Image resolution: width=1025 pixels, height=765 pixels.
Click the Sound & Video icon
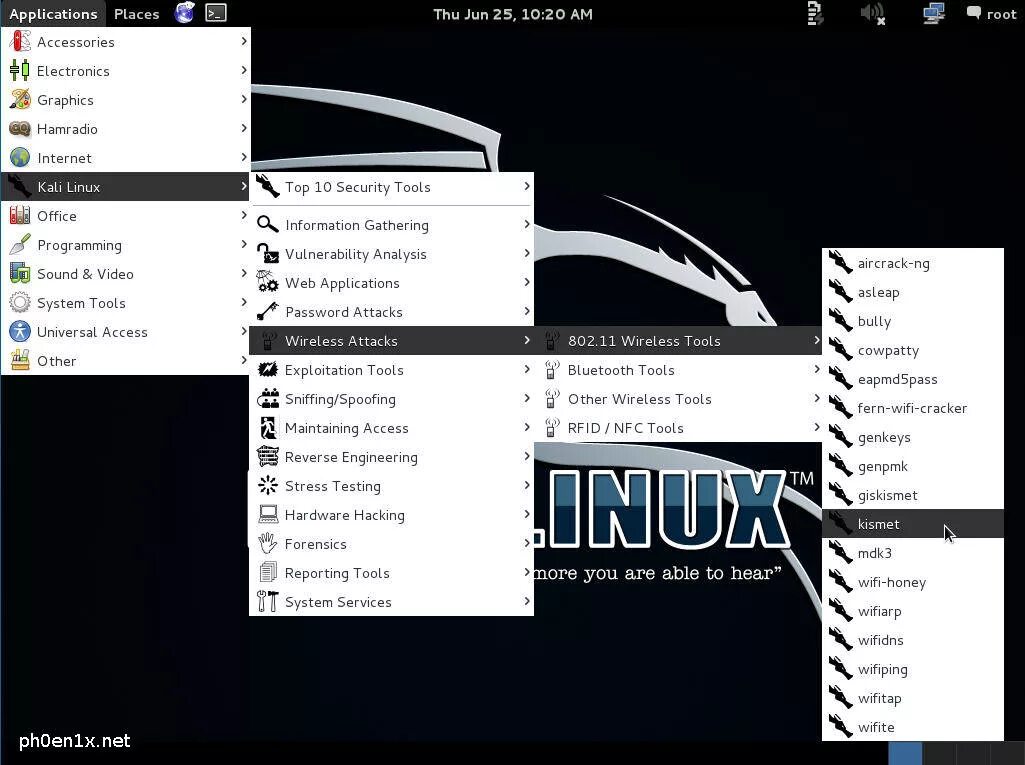click(20, 273)
